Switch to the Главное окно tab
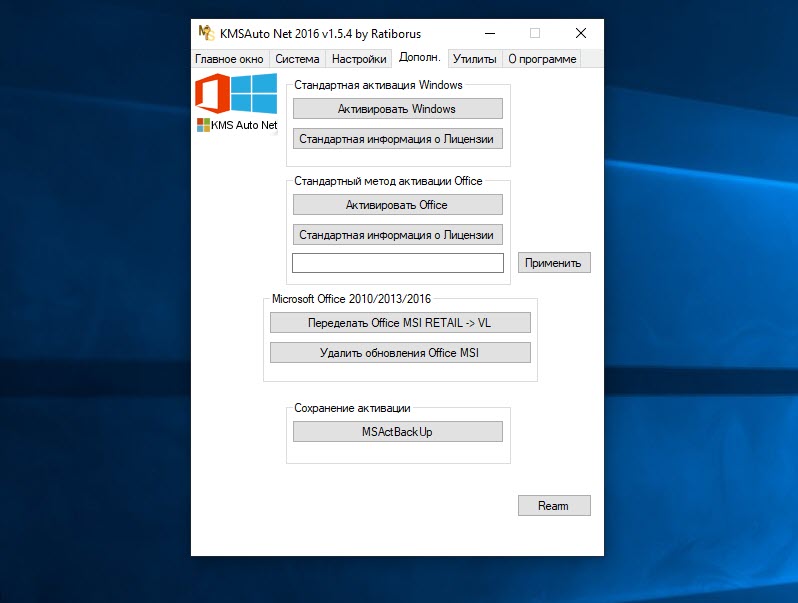The width and height of the screenshot is (798, 603). tap(229, 59)
